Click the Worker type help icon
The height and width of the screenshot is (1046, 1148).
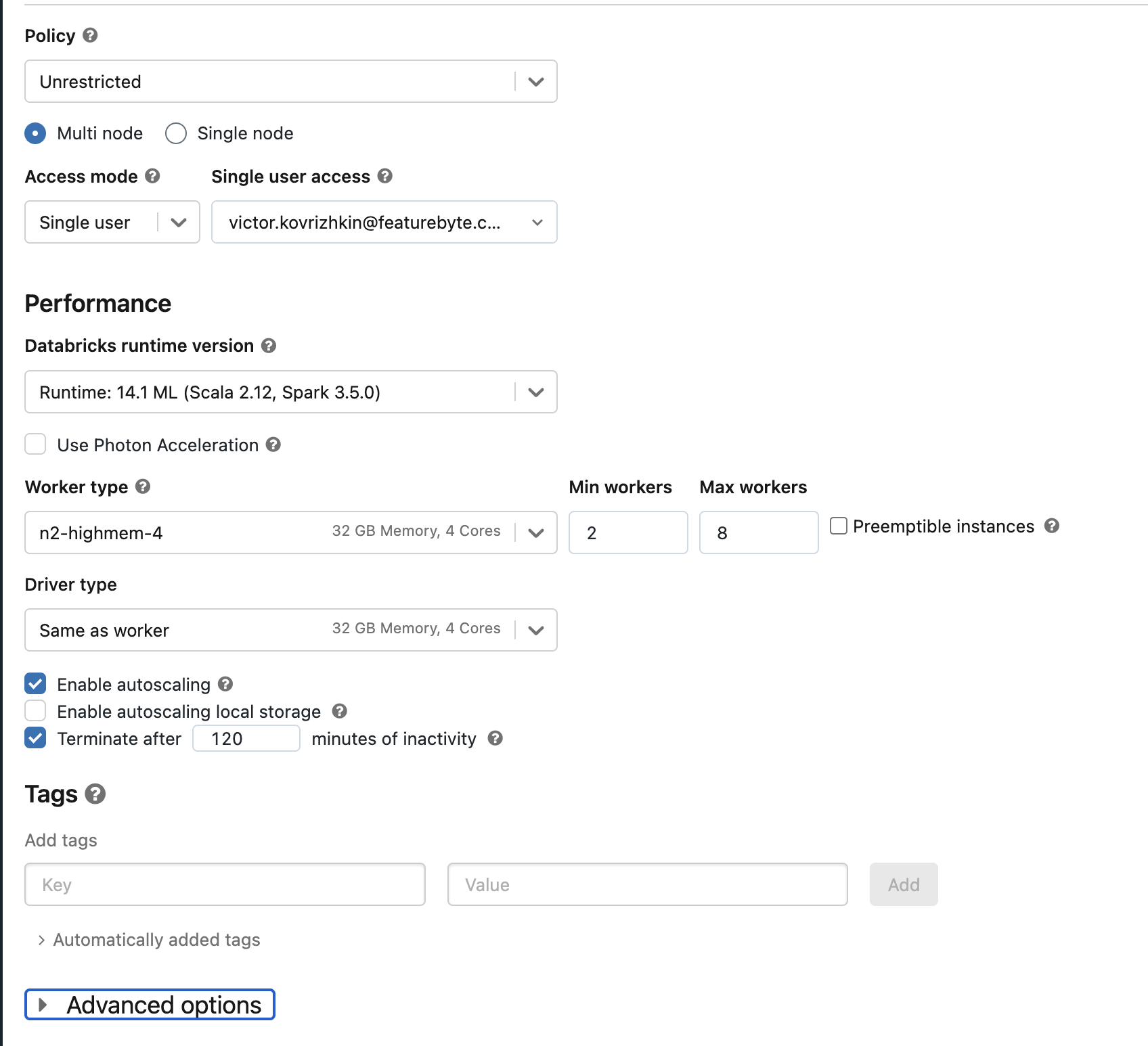point(142,486)
